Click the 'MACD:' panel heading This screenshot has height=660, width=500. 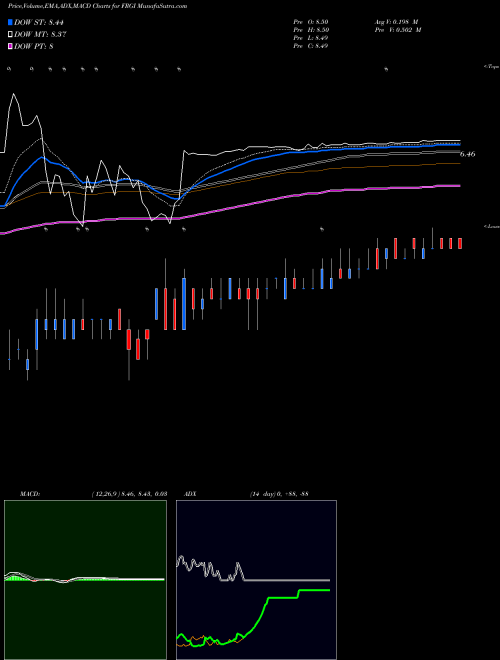pyautogui.click(x=30, y=494)
